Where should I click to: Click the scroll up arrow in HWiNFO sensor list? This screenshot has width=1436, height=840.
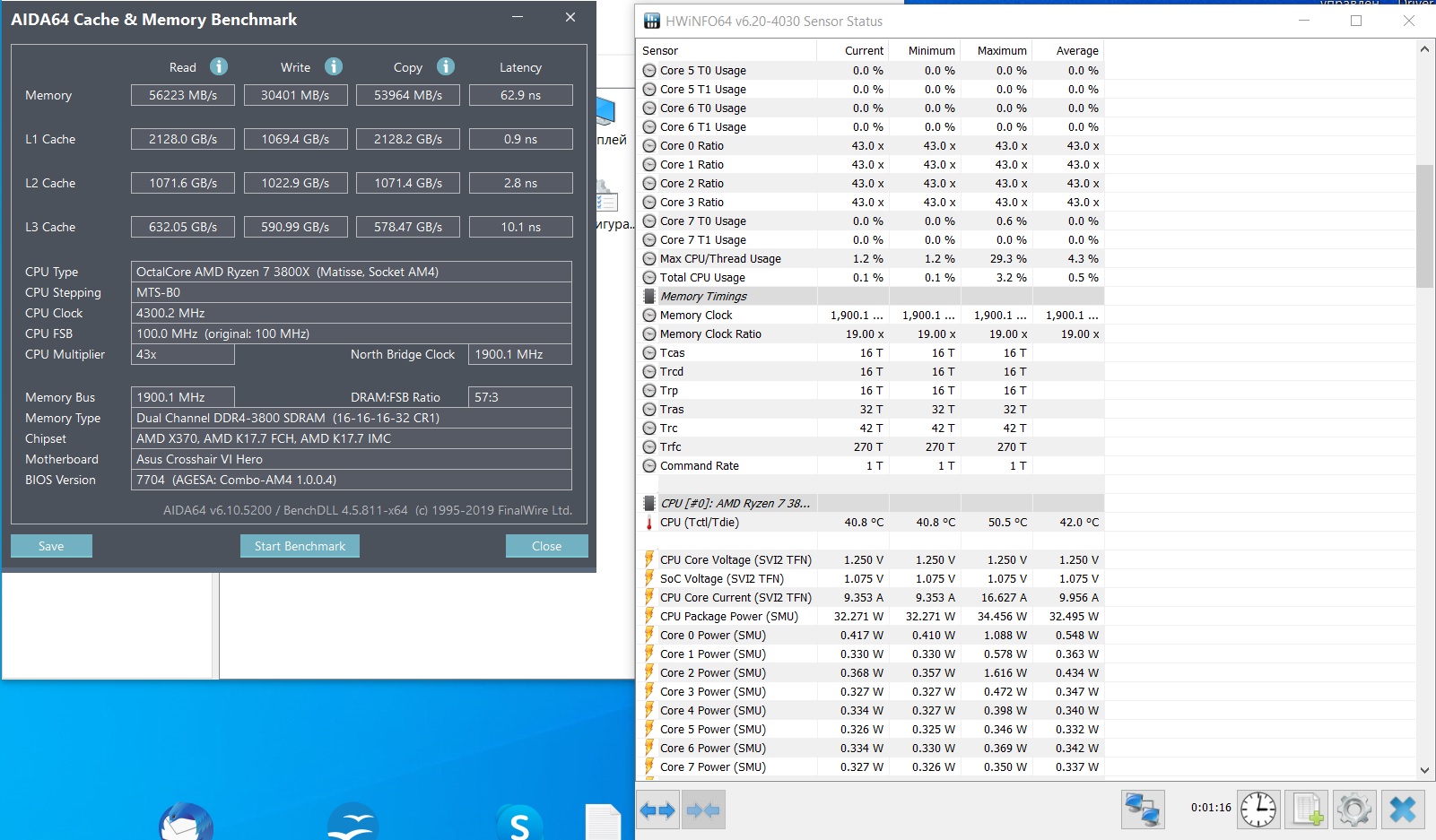click(1424, 49)
